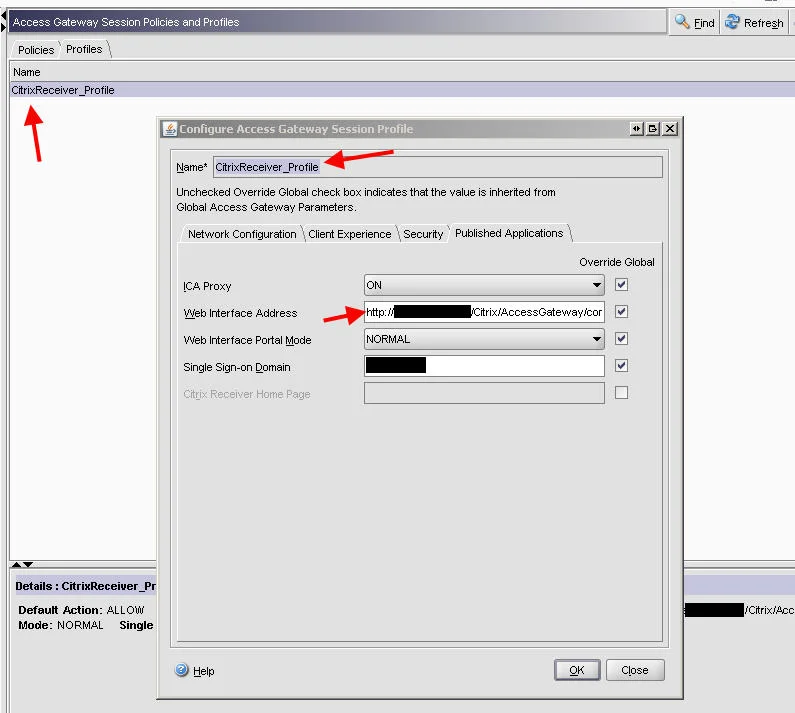This screenshot has width=795, height=713.
Task: Click the Java icon in dialog title bar
Action: pos(169,129)
